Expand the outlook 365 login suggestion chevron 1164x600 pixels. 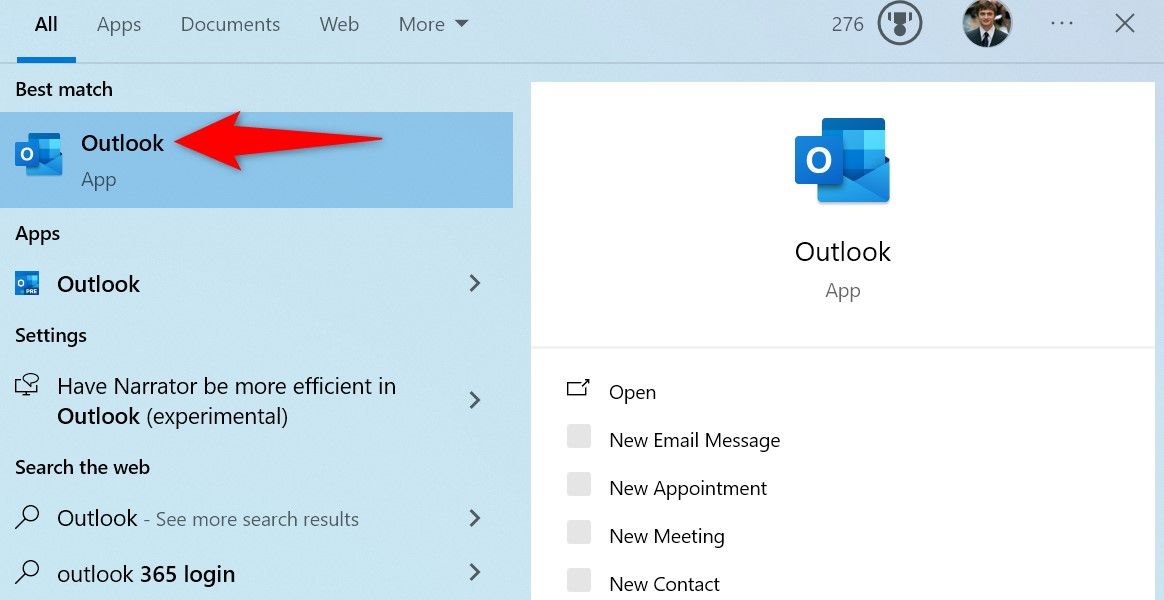click(x=474, y=573)
